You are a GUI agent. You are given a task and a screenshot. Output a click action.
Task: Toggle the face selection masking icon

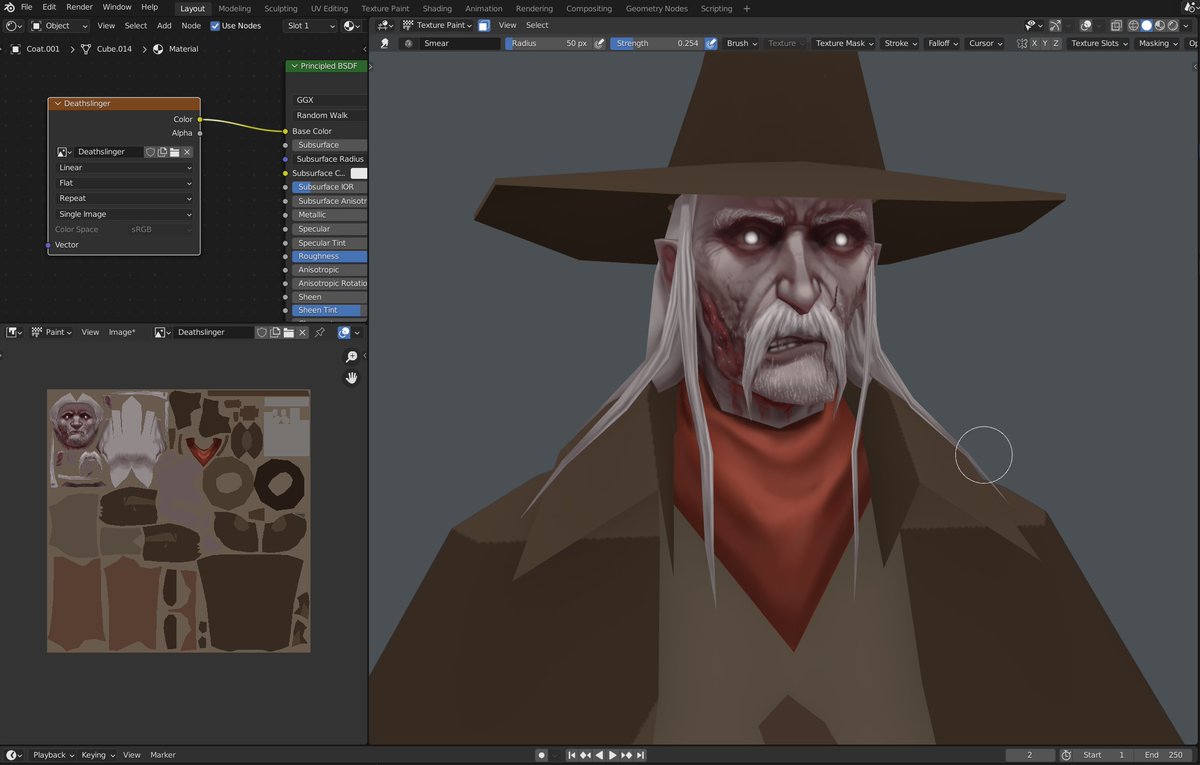[484, 25]
